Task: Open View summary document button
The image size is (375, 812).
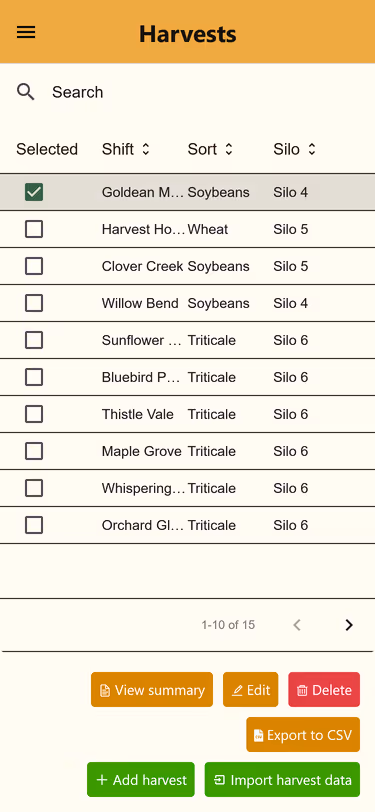Action: pos(152,690)
